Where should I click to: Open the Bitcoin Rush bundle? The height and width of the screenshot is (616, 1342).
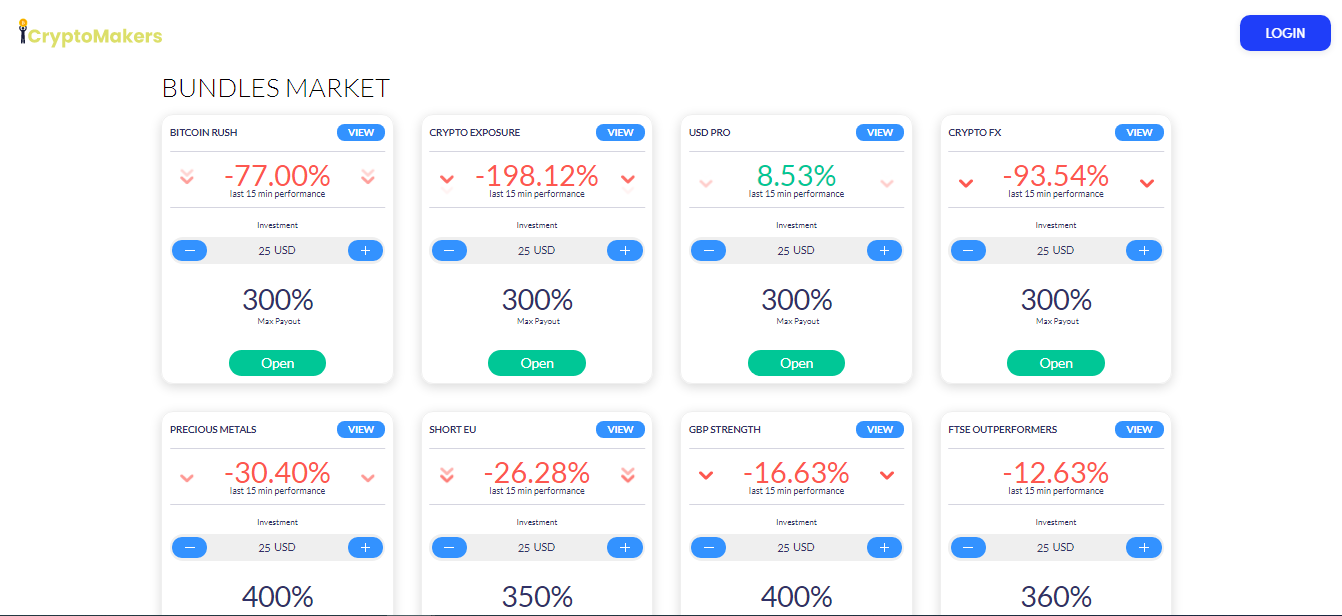click(x=277, y=363)
